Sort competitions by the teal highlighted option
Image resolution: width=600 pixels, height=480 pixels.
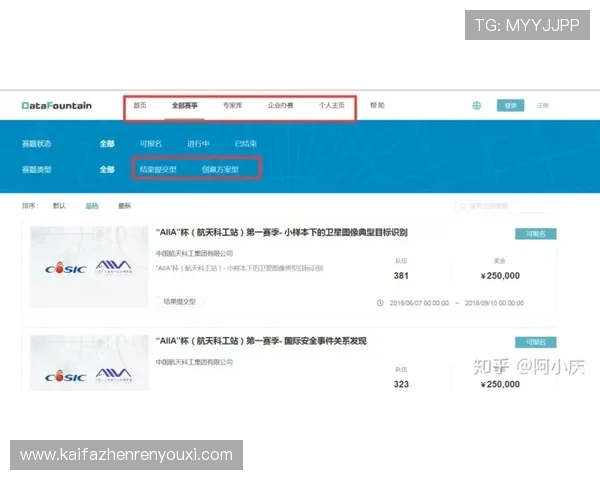92,206
